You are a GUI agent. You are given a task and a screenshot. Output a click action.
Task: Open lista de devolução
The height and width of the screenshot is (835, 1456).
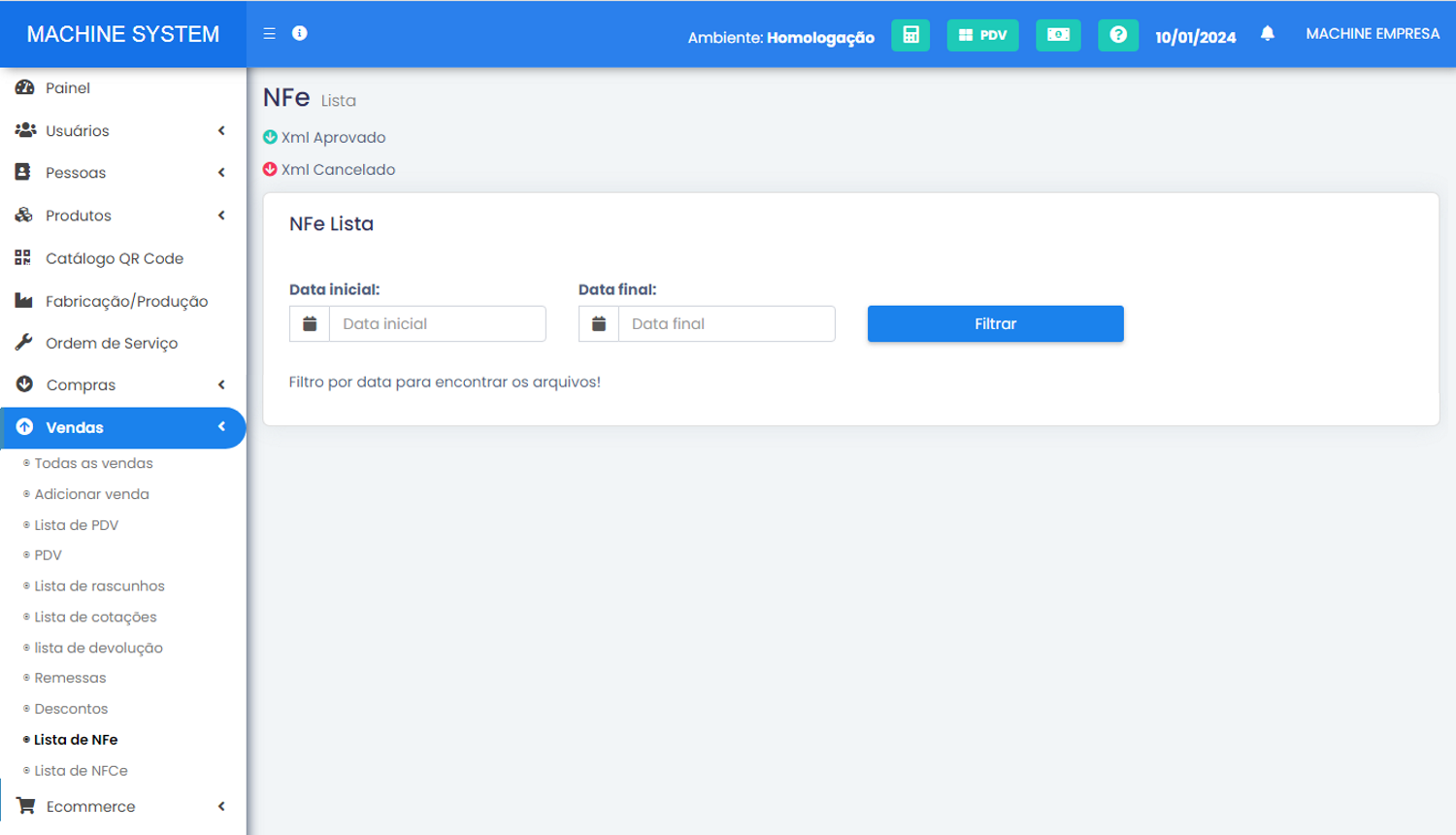click(98, 648)
